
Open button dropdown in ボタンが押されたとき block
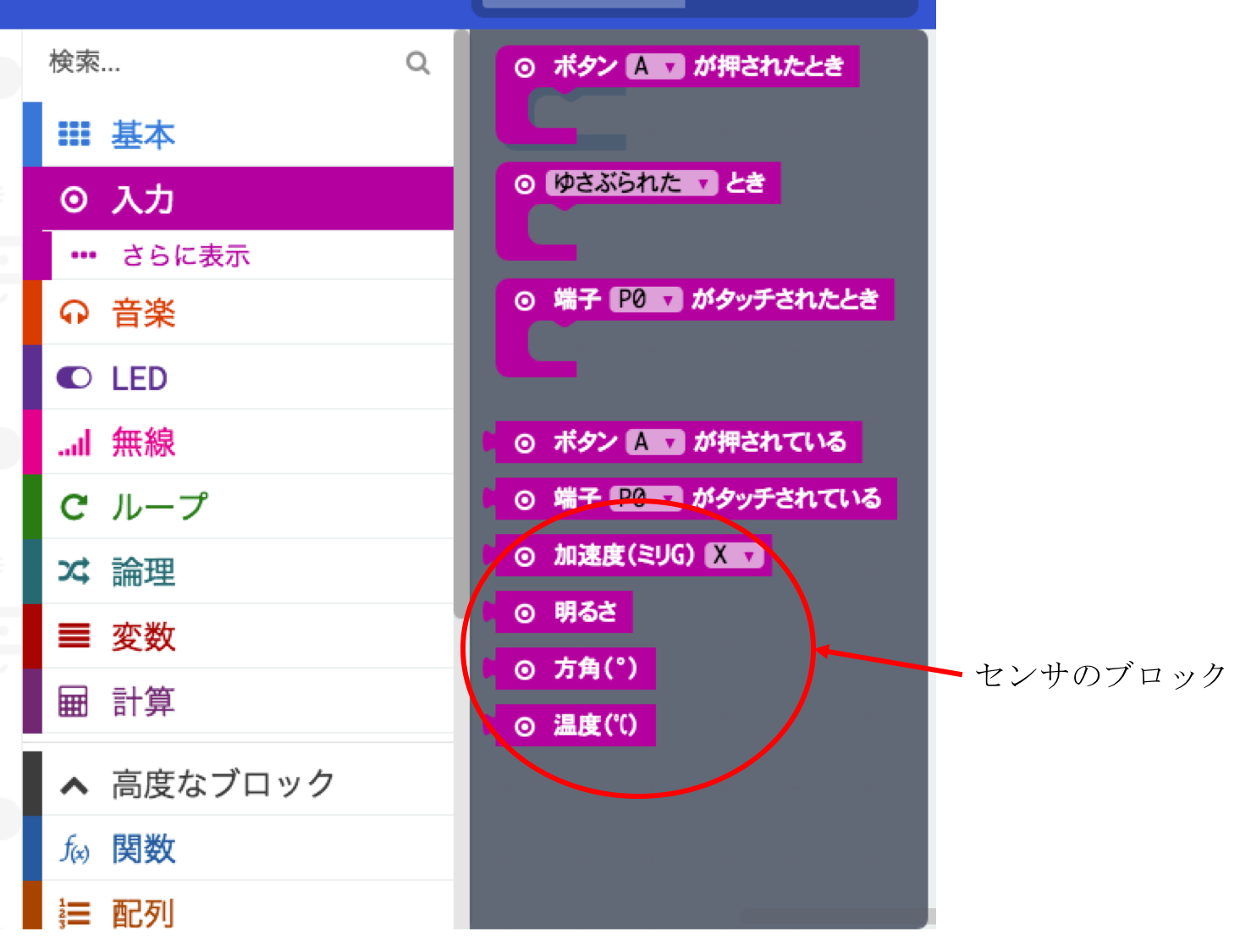coord(654,66)
